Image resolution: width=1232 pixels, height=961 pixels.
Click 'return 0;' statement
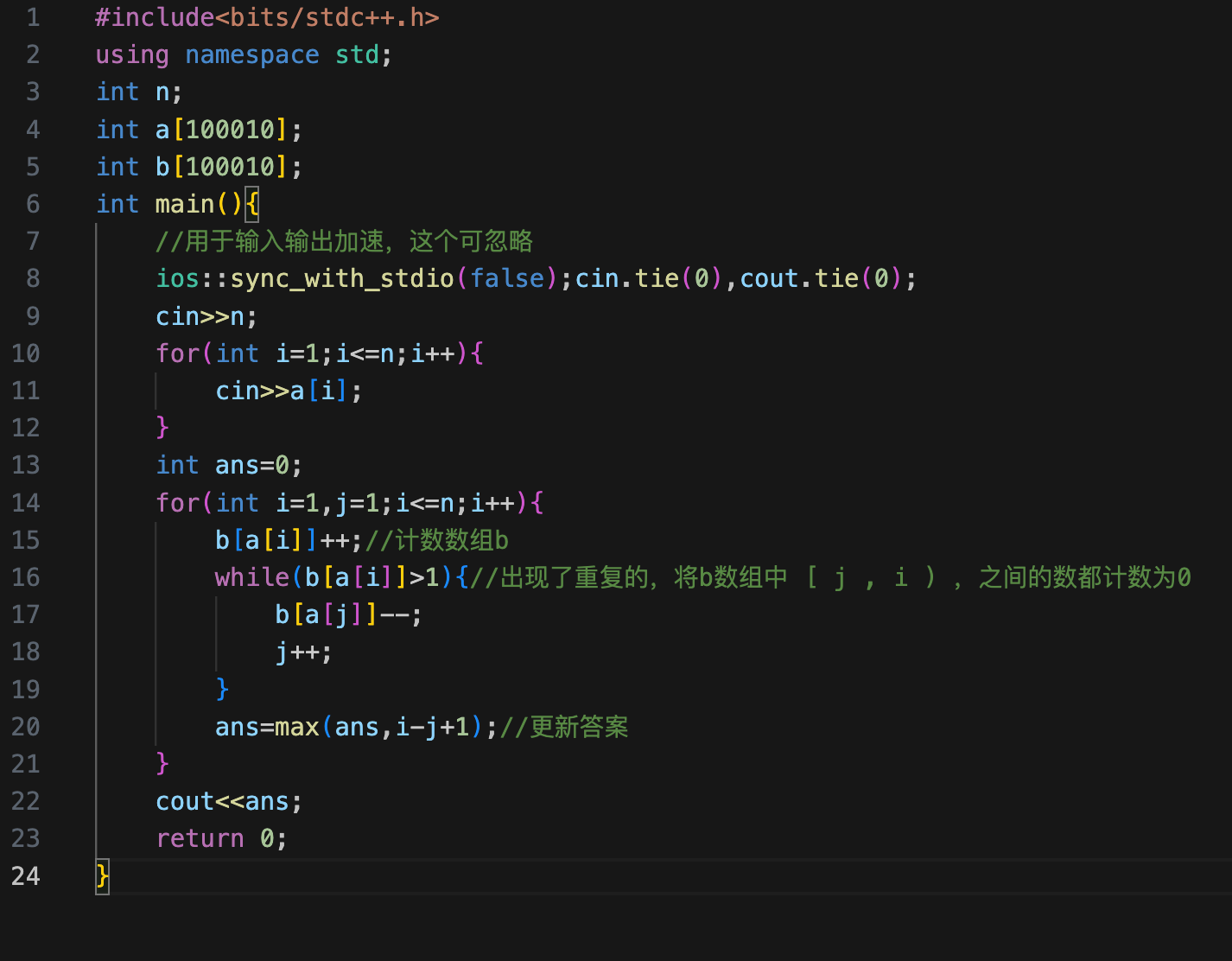tap(221, 838)
